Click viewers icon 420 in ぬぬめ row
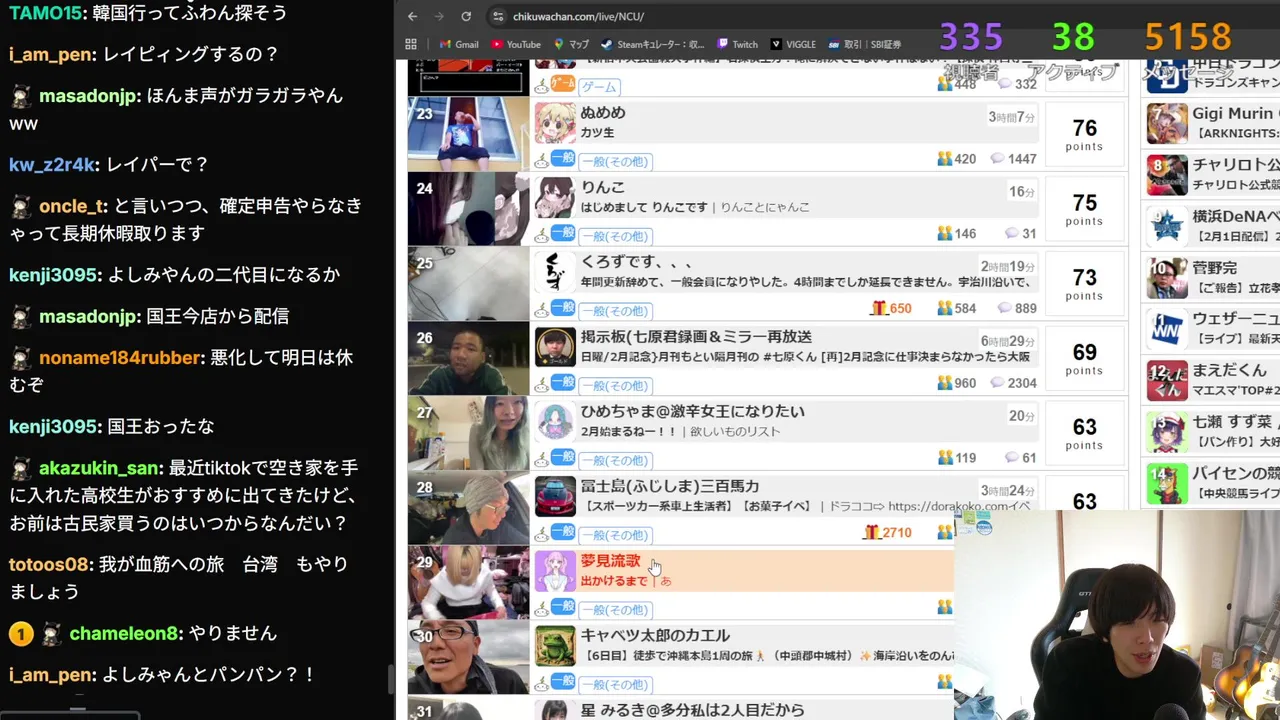The width and height of the screenshot is (1280, 720). click(x=944, y=159)
